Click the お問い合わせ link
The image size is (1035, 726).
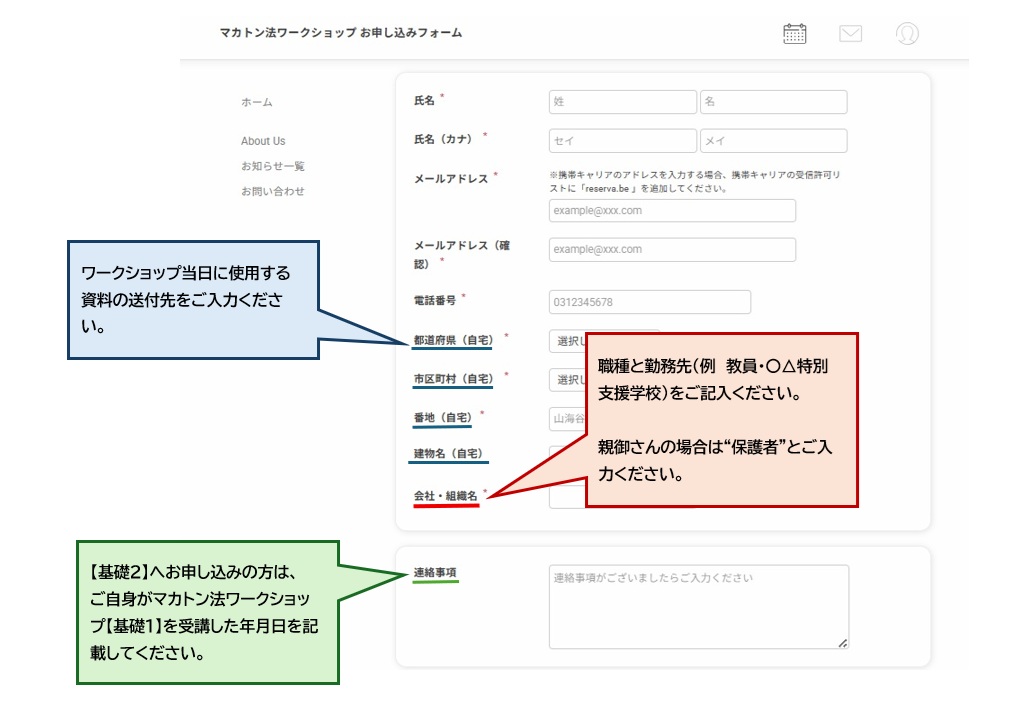pos(272,191)
